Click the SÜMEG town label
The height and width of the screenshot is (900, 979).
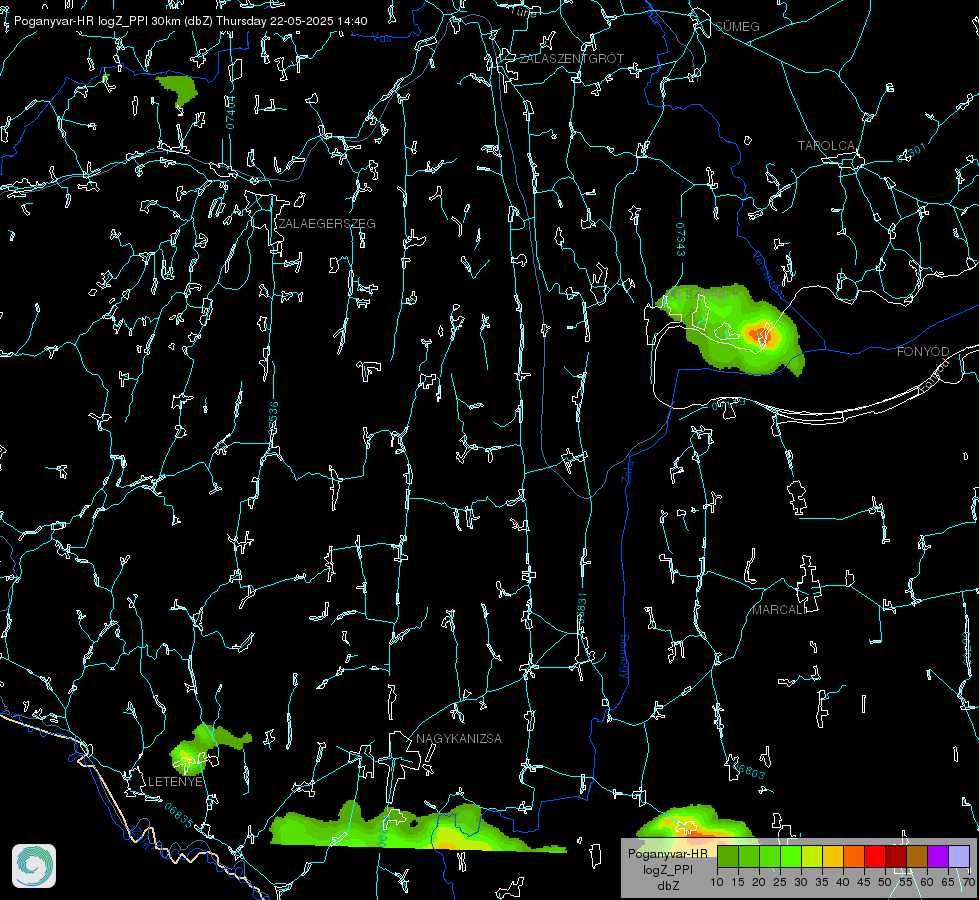[737, 27]
